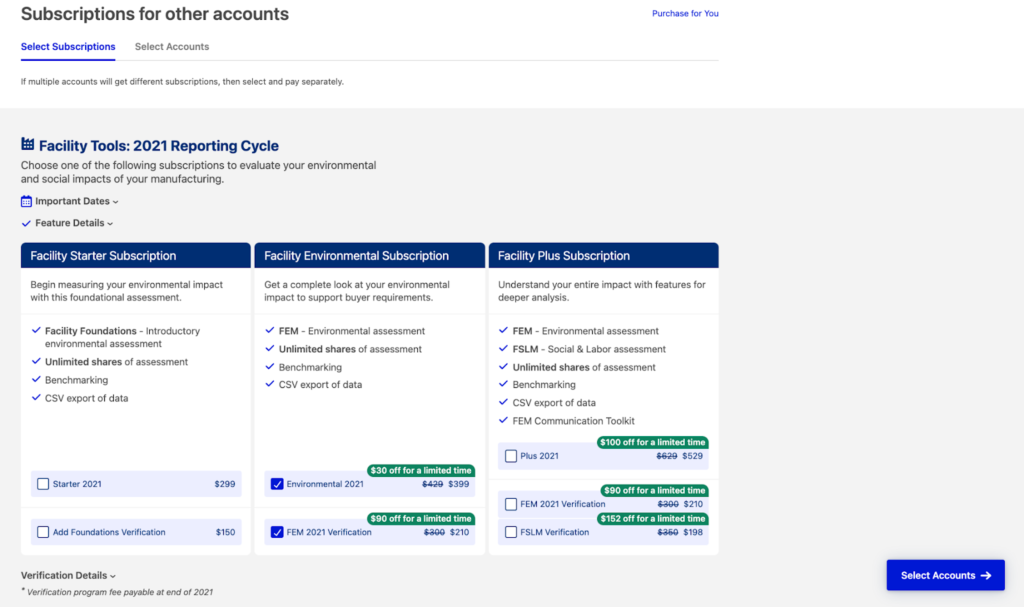Switch to the Select Accounts tab
The image size is (1024, 607).
coord(172,47)
